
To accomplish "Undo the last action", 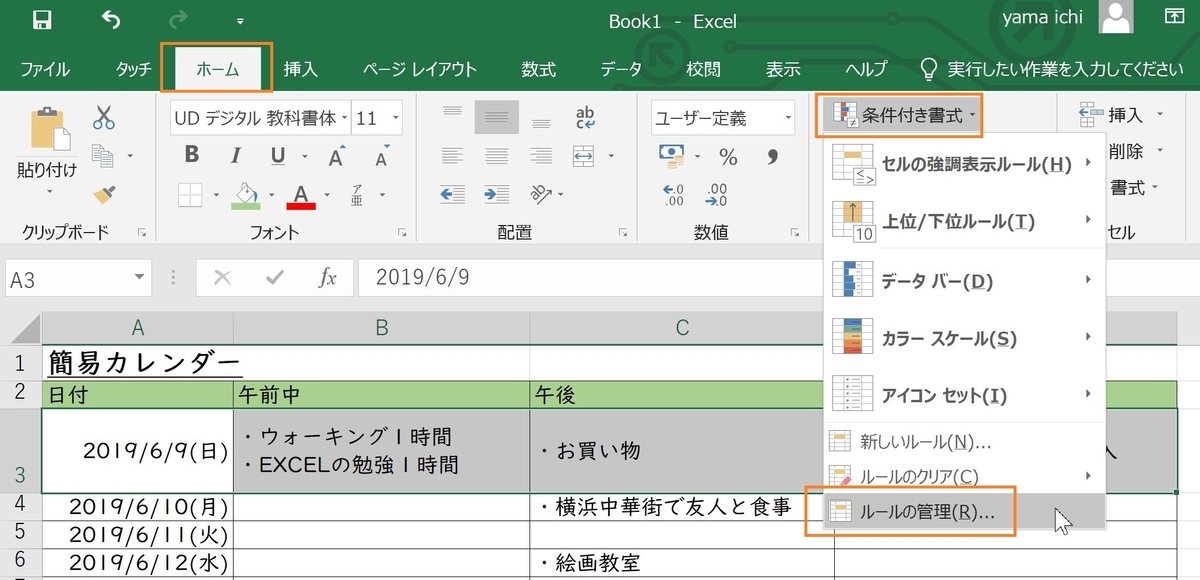I will pos(110,18).
